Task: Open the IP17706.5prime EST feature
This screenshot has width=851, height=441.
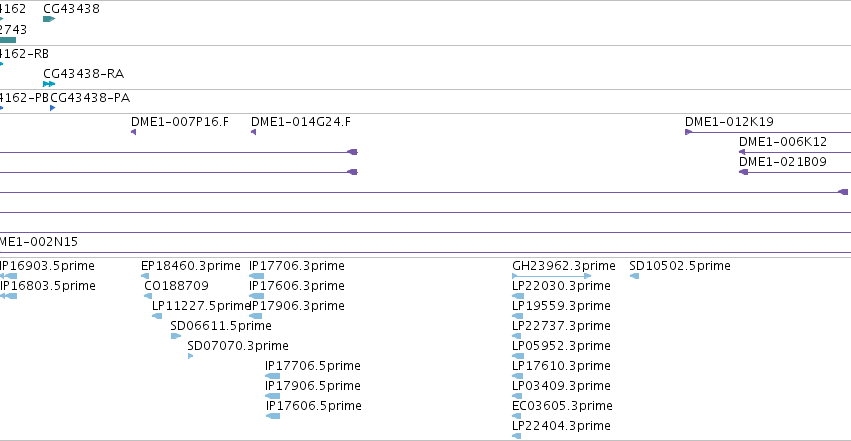Action: [x=313, y=366]
